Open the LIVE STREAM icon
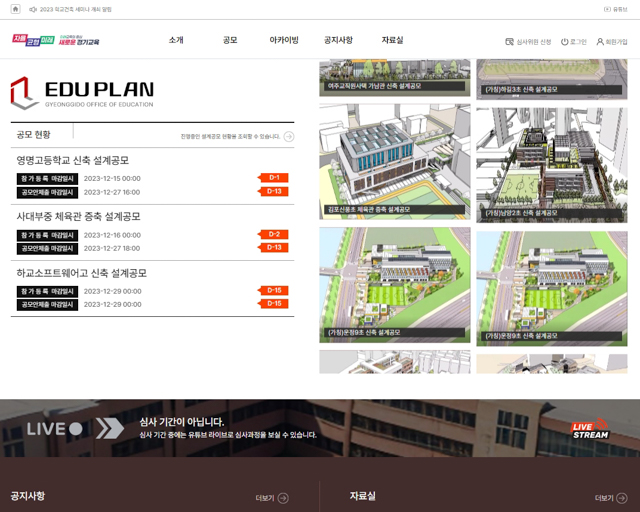 (x=589, y=429)
